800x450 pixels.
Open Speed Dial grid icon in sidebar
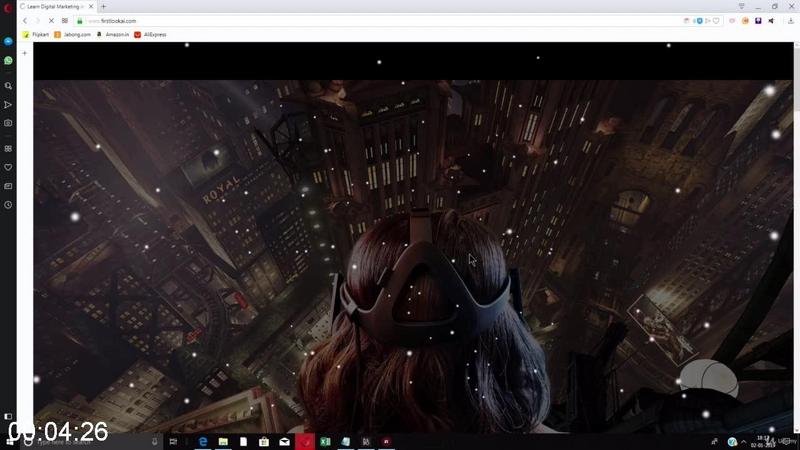8,148
